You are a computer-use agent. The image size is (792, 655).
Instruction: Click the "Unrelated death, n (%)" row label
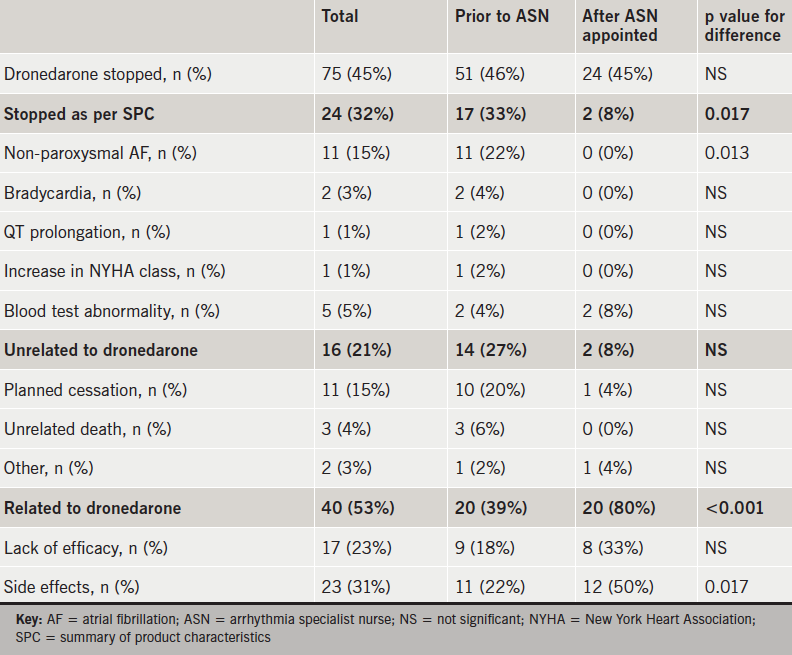click(x=88, y=429)
